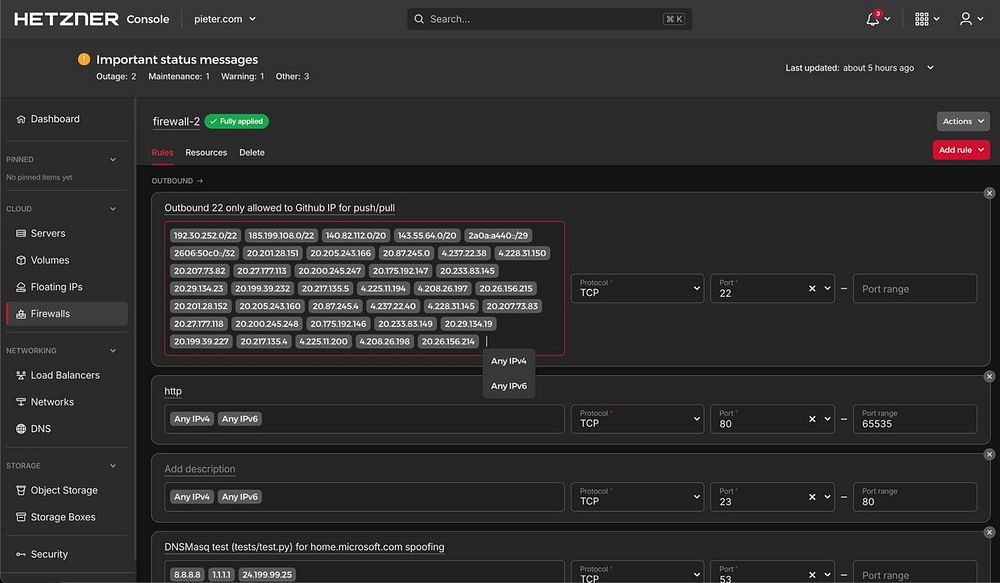Switch to the Resources tab
Screen dimensions: 1000x583
tap(206, 152)
